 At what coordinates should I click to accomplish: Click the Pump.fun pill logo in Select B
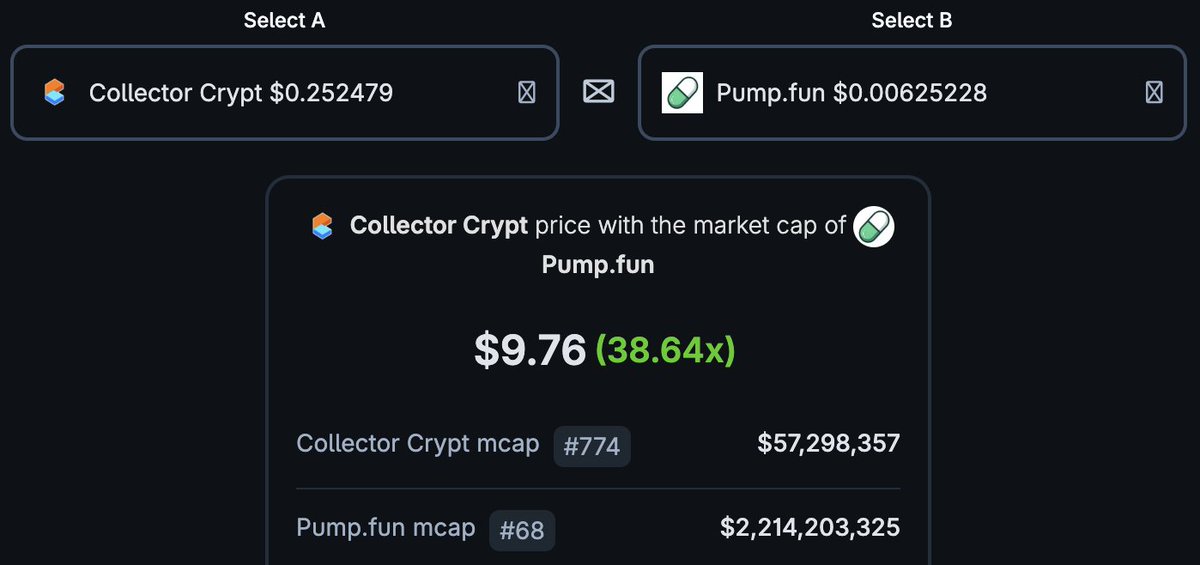click(683, 93)
